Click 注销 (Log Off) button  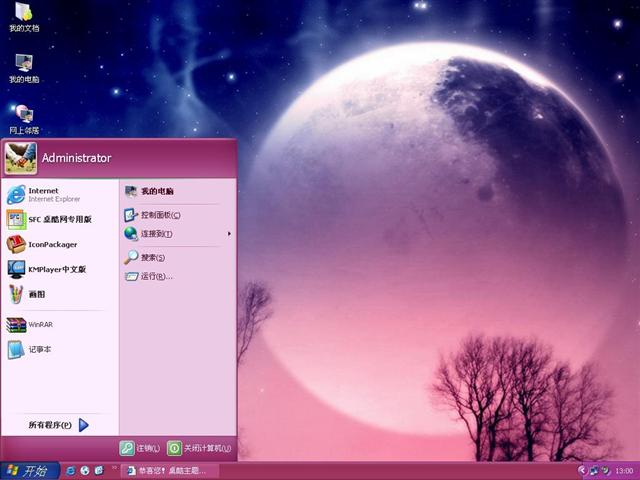click(140, 448)
